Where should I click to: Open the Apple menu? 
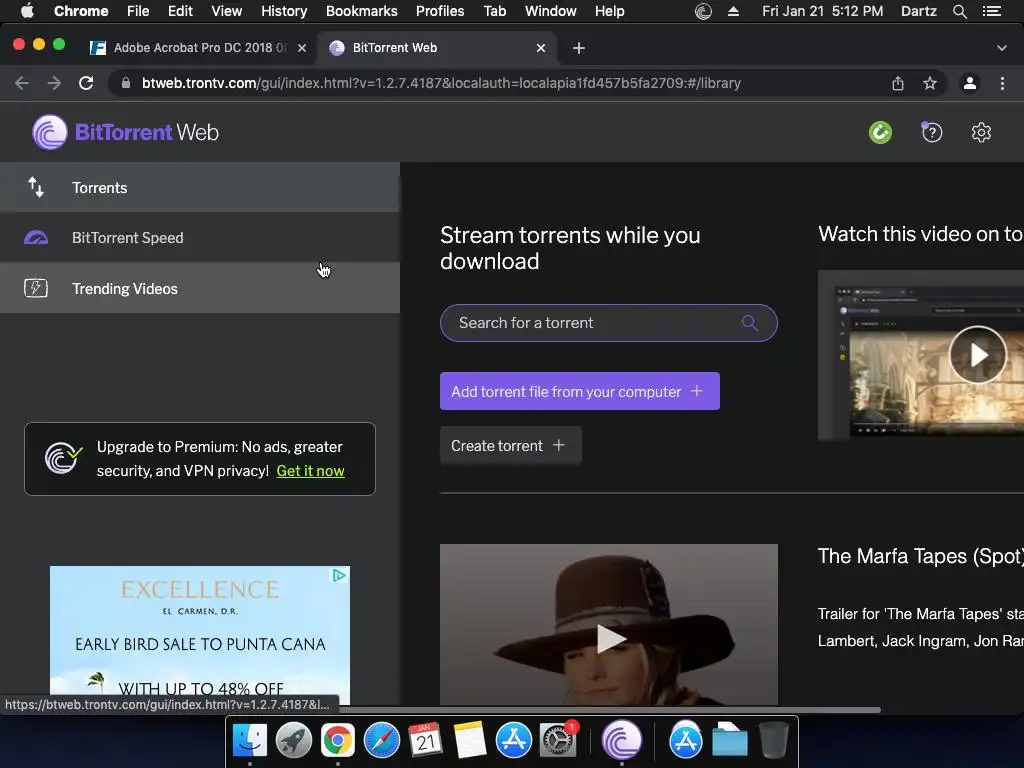[27, 11]
